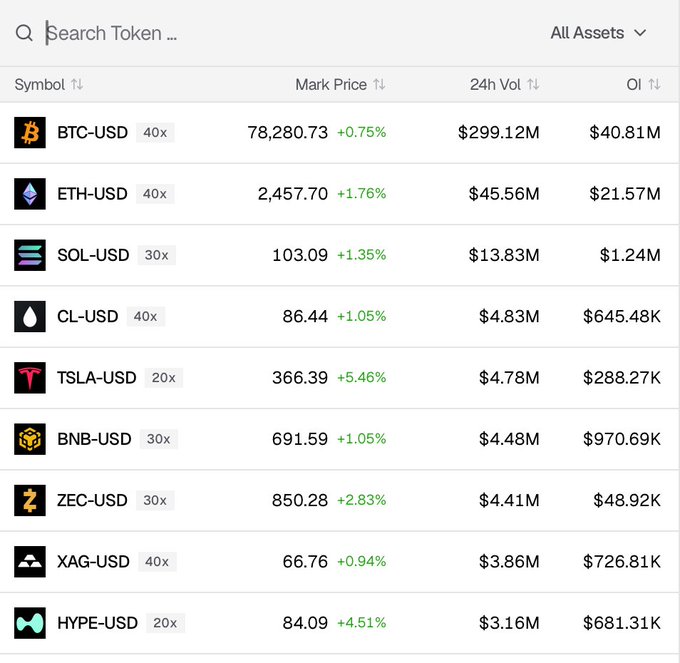680x663 pixels.
Task: Select the BTC-USD symbol
Action: click(92, 132)
